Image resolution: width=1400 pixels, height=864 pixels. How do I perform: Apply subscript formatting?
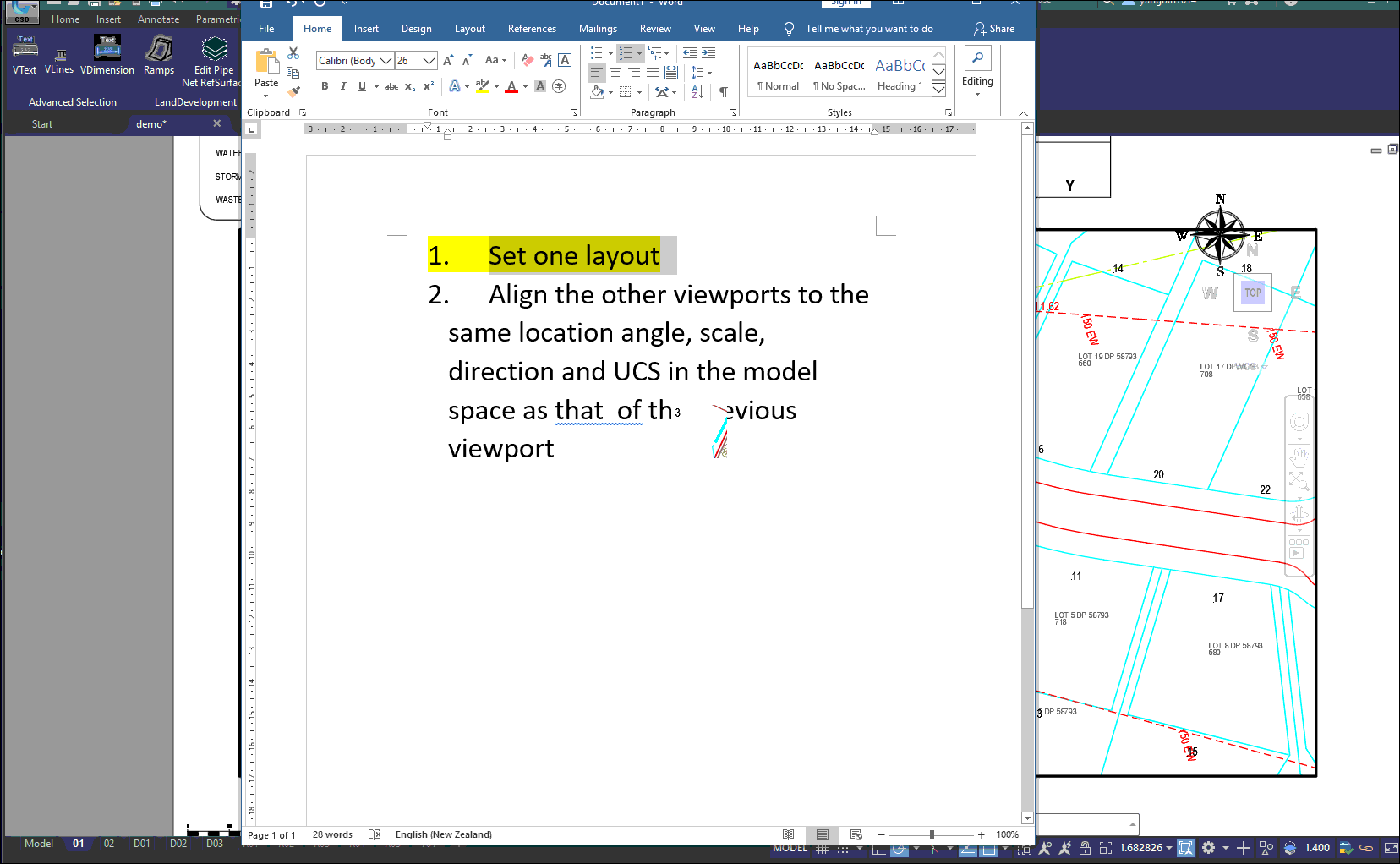[409, 86]
